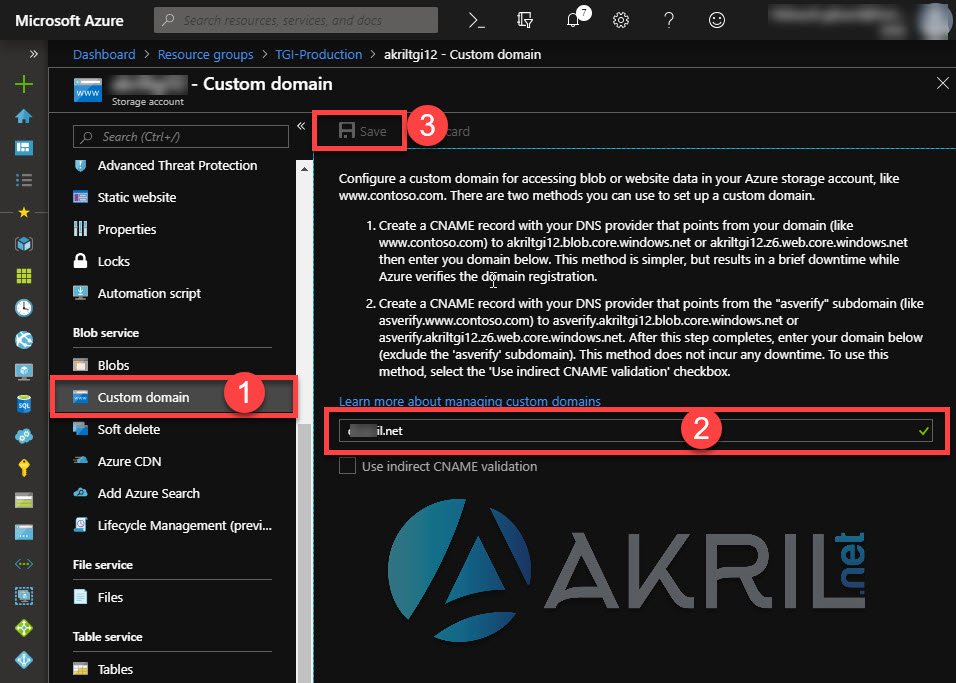The image size is (956, 683).
Task: Click the www storage account header icon
Action: [88, 90]
